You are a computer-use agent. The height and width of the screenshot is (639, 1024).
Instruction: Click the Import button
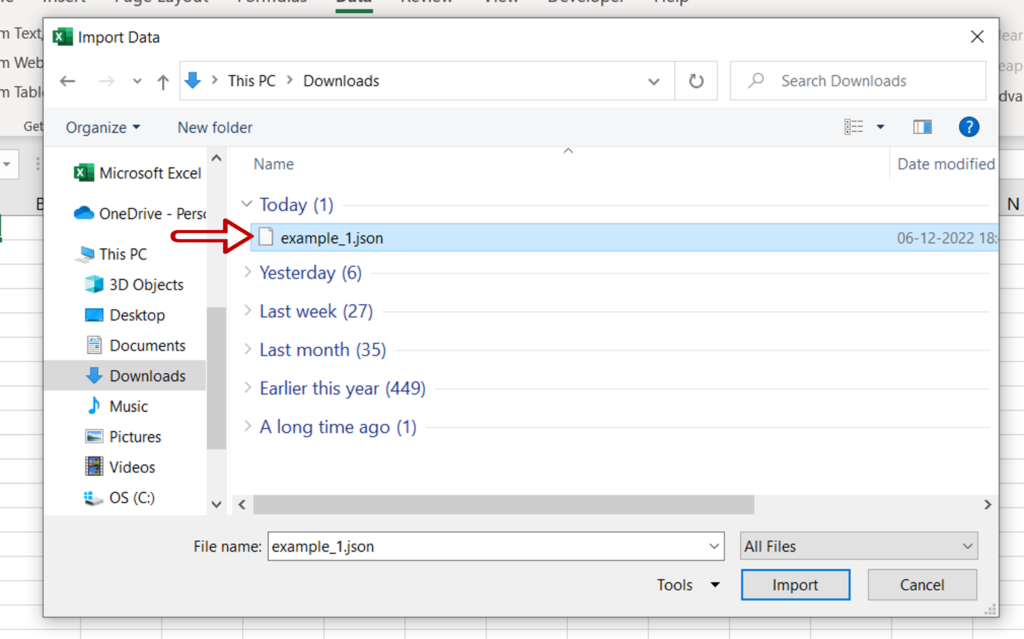795,584
